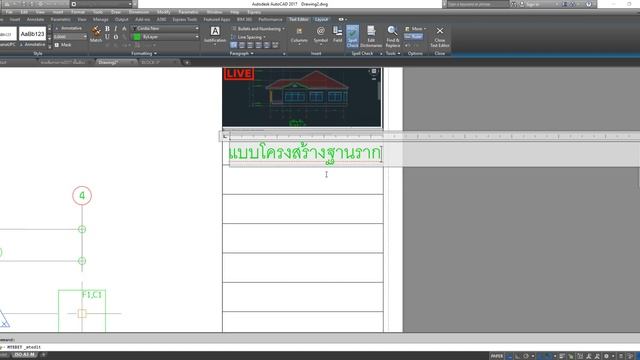640x360 pixels.
Task: Toggle the Ruler option
Action: tap(414, 36)
